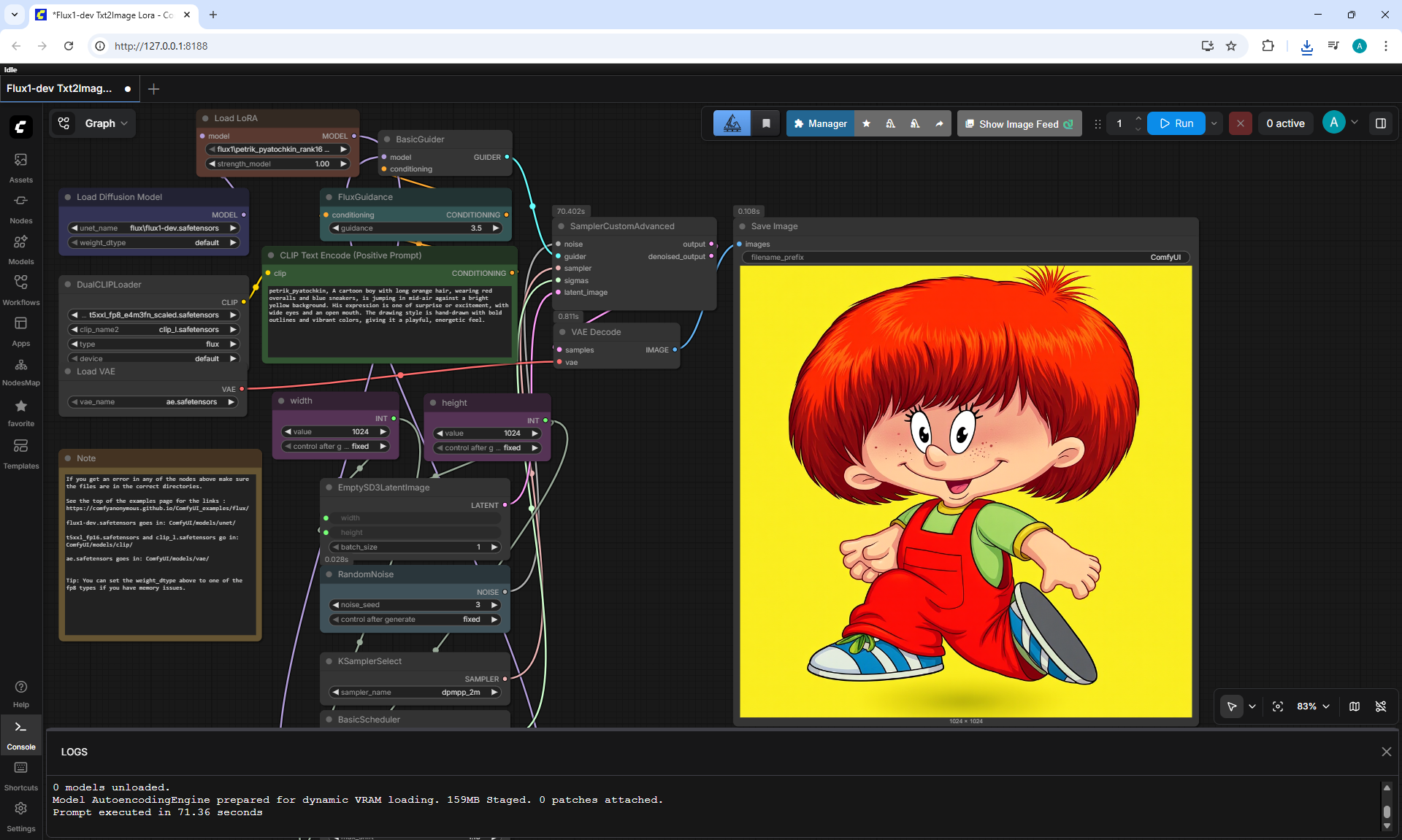Open the Nodes library panel
The height and width of the screenshot is (840, 1402).
click(20, 209)
